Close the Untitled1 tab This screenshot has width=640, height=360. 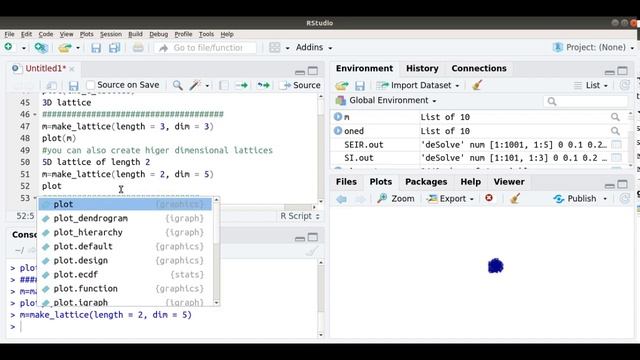72,69
